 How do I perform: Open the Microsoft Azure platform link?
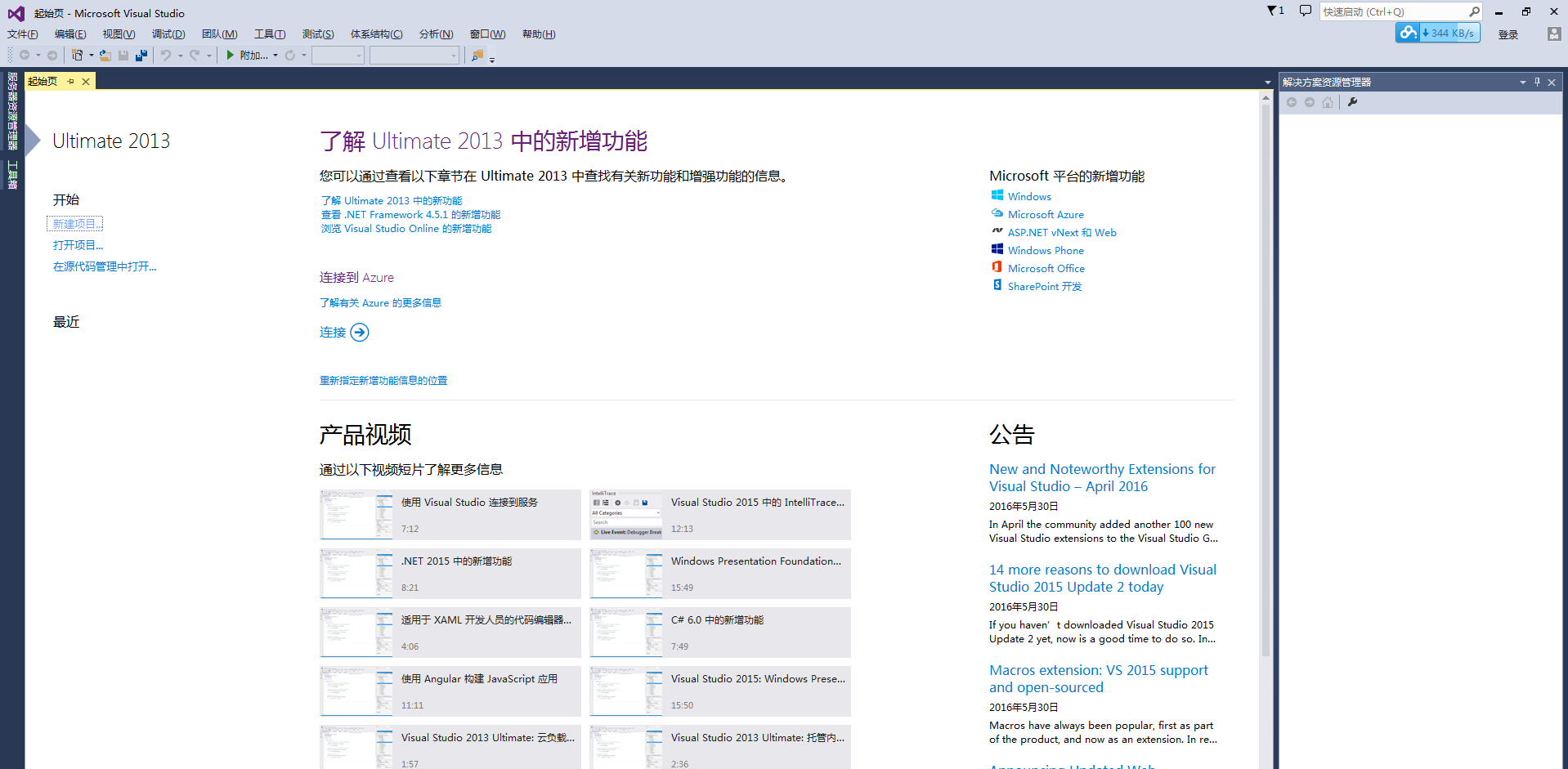[1046, 214]
